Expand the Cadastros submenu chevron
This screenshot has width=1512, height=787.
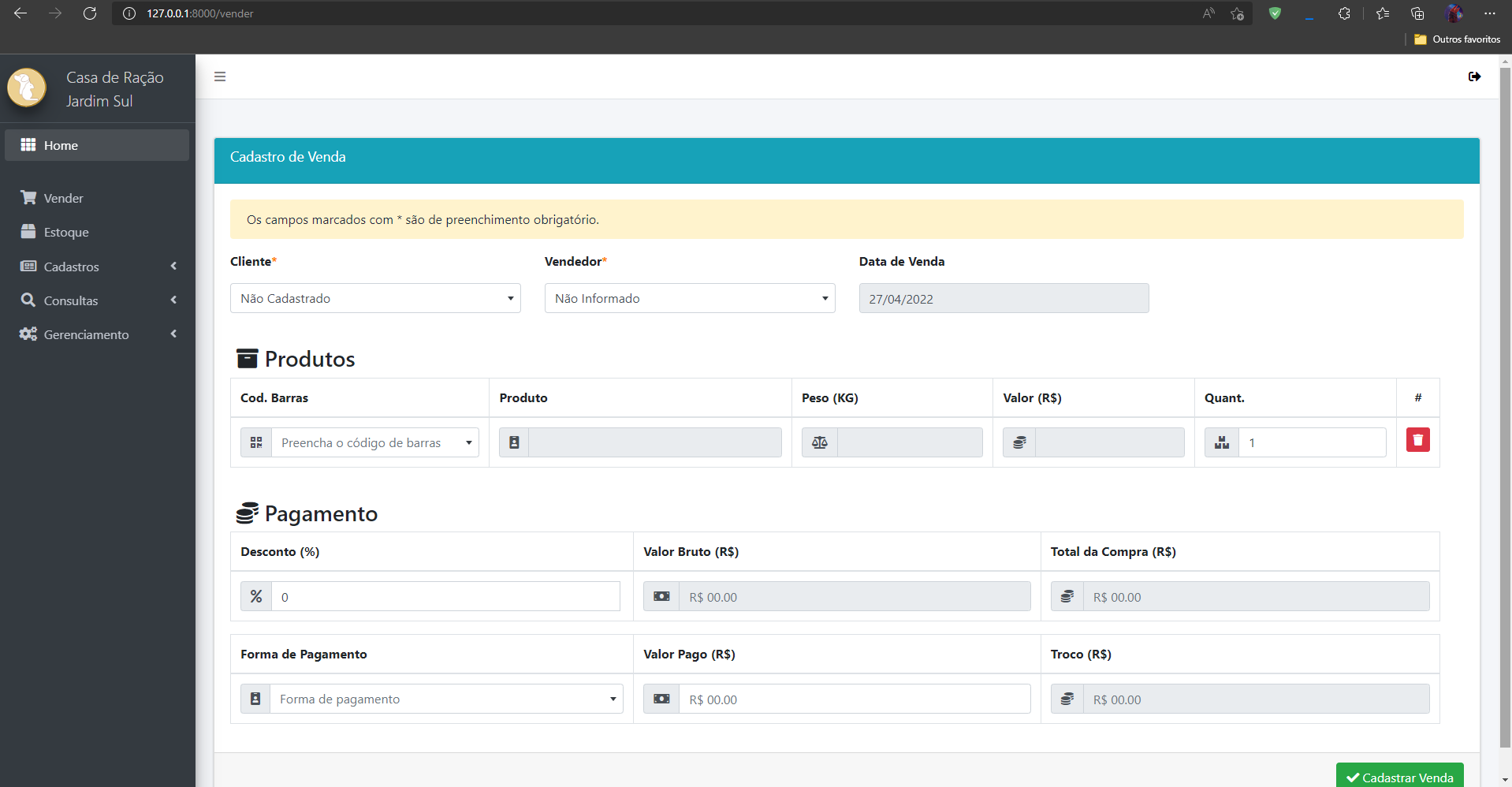[x=173, y=266]
